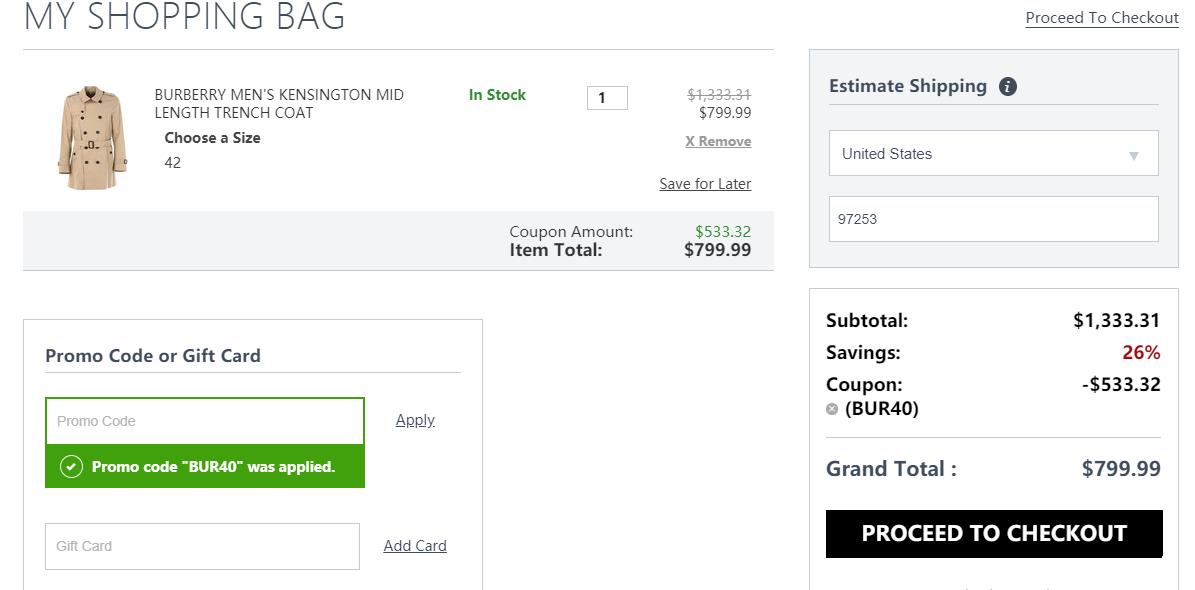Click the Promo Code input field
The image size is (1195, 590).
[x=205, y=421]
